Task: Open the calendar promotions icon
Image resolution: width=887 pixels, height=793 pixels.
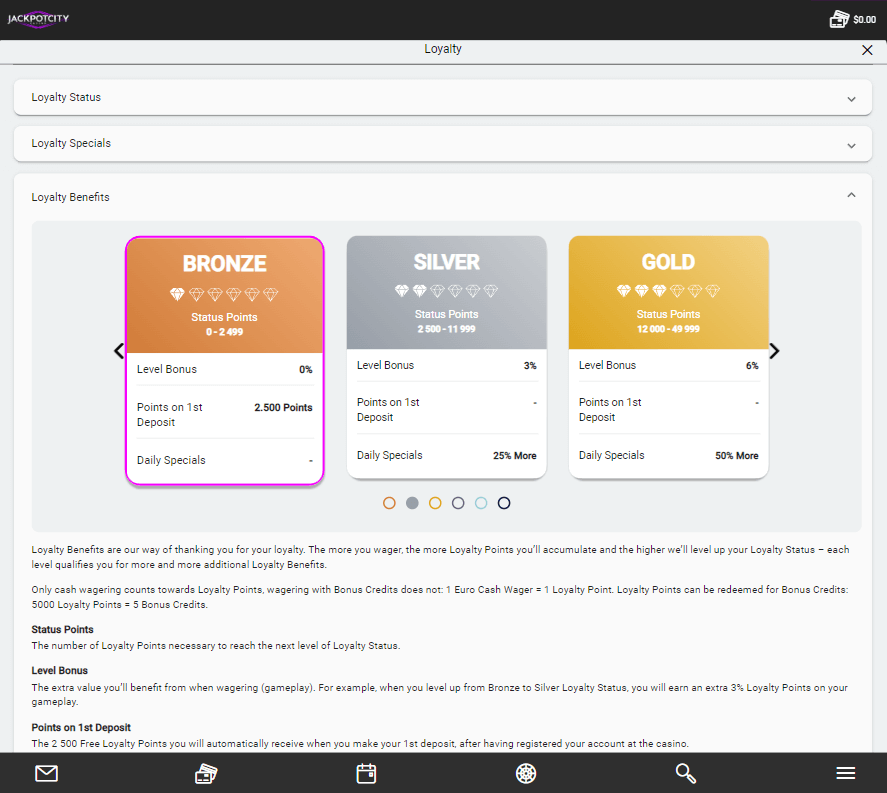Action: point(366,773)
